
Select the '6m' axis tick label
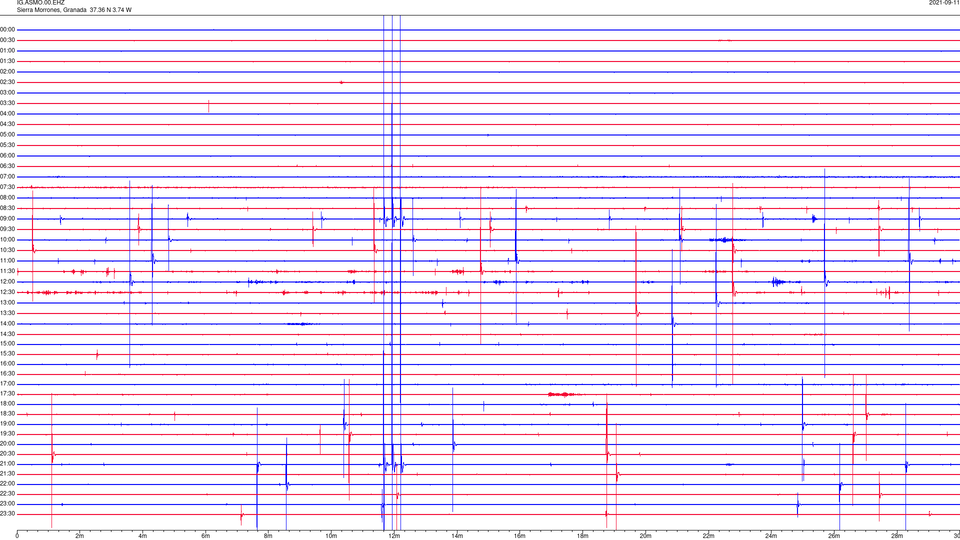(205, 536)
